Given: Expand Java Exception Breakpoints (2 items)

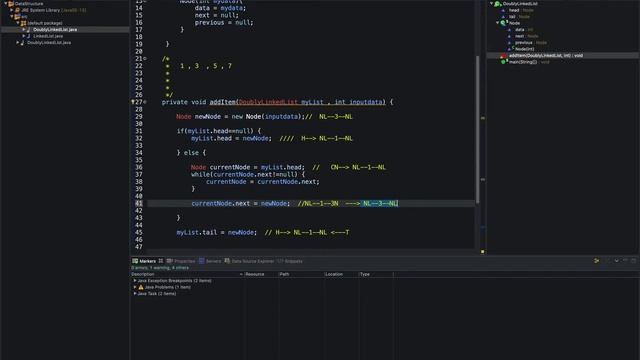Looking at the screenshot, I should click(x=135, y=281).
